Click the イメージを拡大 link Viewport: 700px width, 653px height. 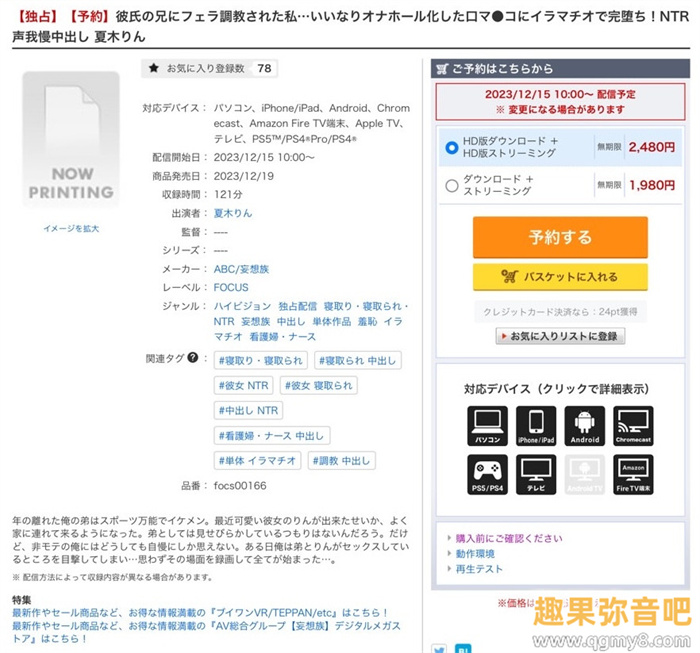pyautogui.click(x=71, y=229)
